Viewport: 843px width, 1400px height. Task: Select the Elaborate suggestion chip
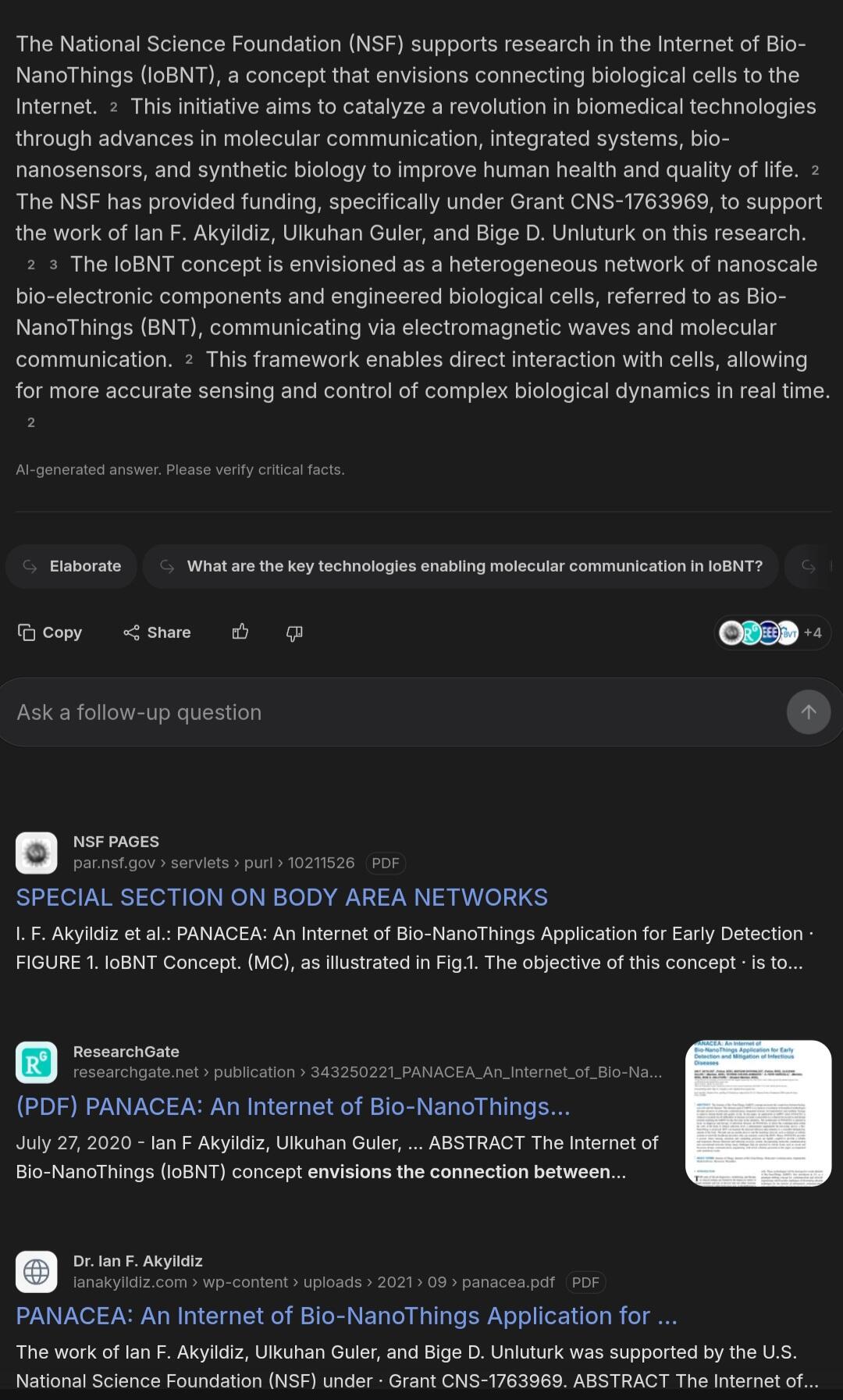click(72, 566)
